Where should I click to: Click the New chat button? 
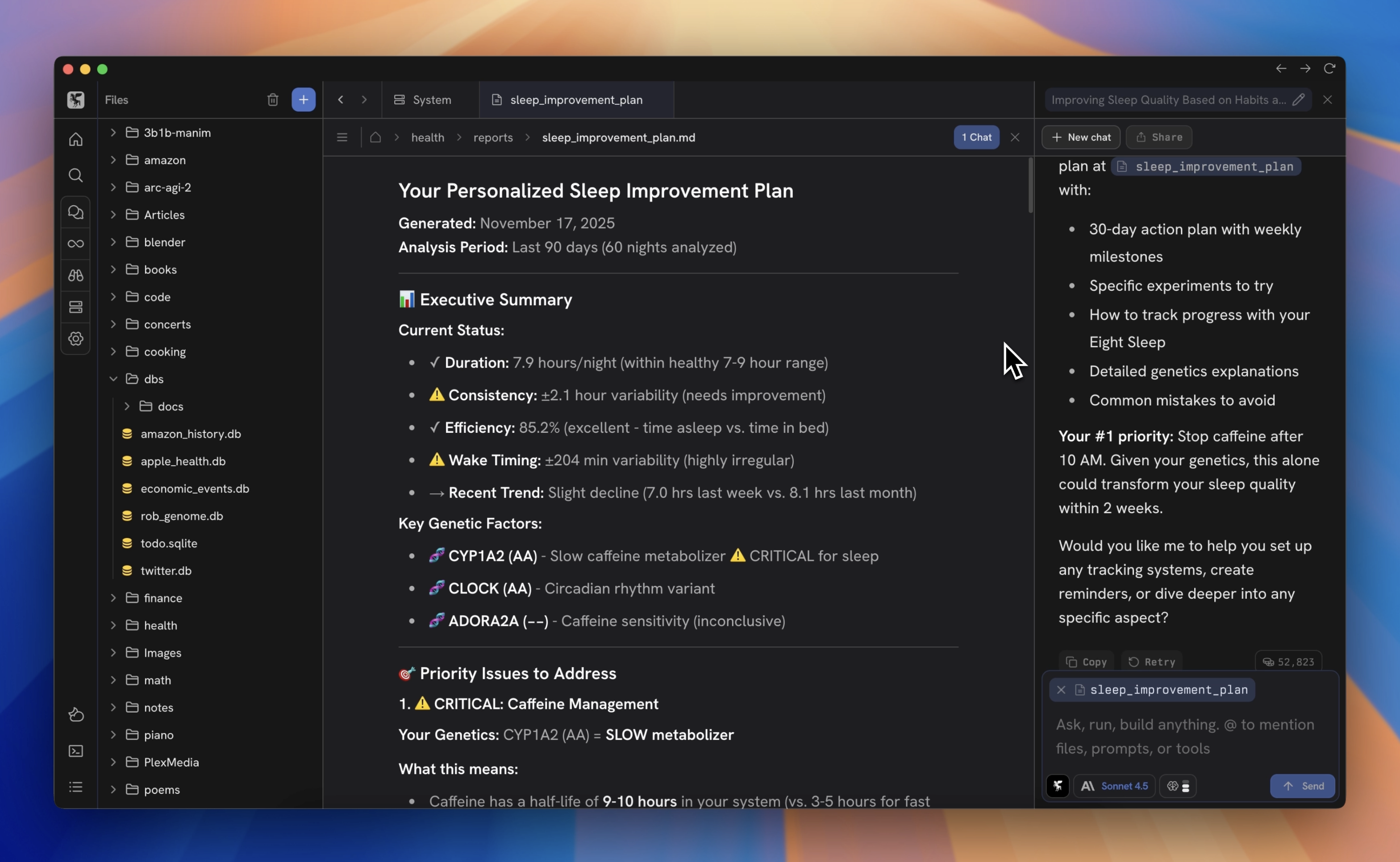point(1081,137)
